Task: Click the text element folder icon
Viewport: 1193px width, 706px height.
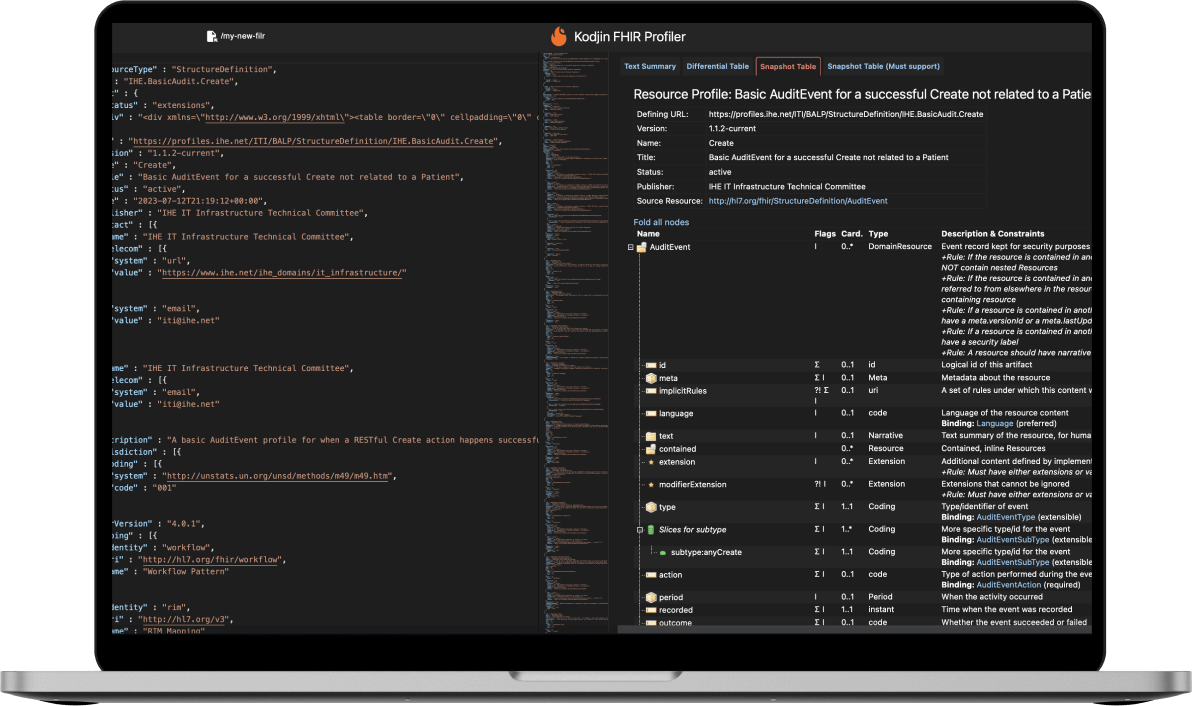Action: coord(651,436)
